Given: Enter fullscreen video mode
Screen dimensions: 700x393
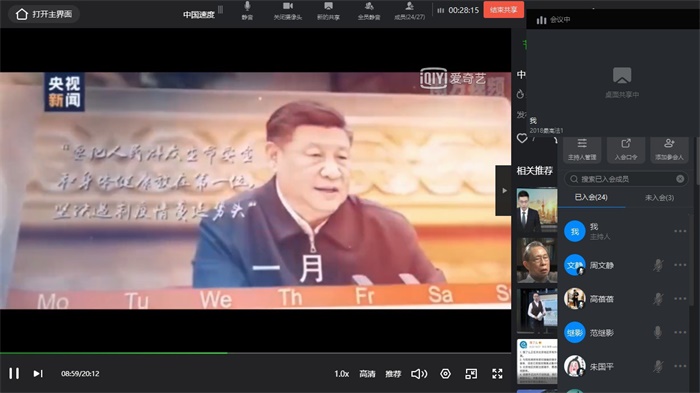Looking at the screenshot, I should 497,374.
